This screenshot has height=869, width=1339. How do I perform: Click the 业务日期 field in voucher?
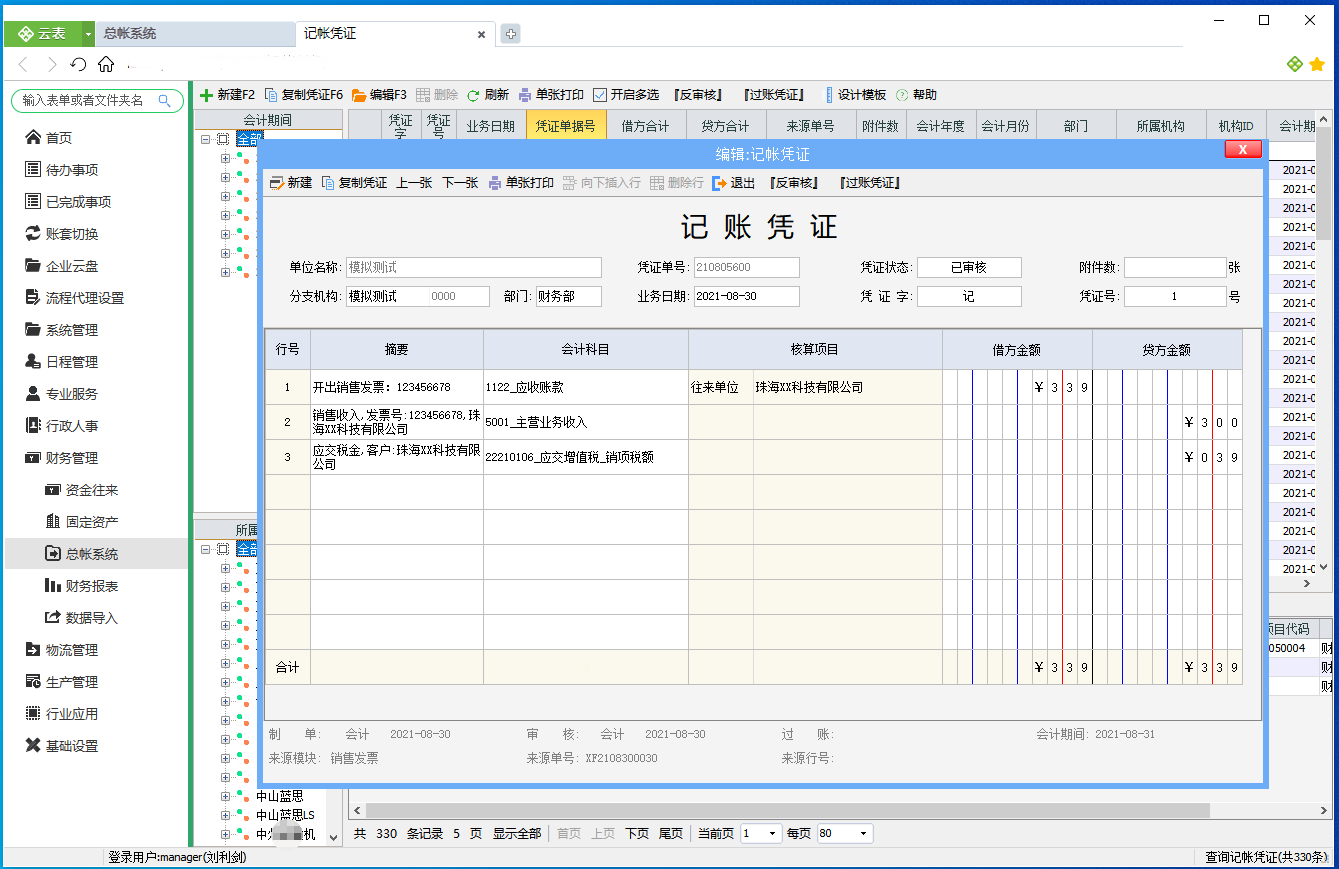tap(746, 296)
